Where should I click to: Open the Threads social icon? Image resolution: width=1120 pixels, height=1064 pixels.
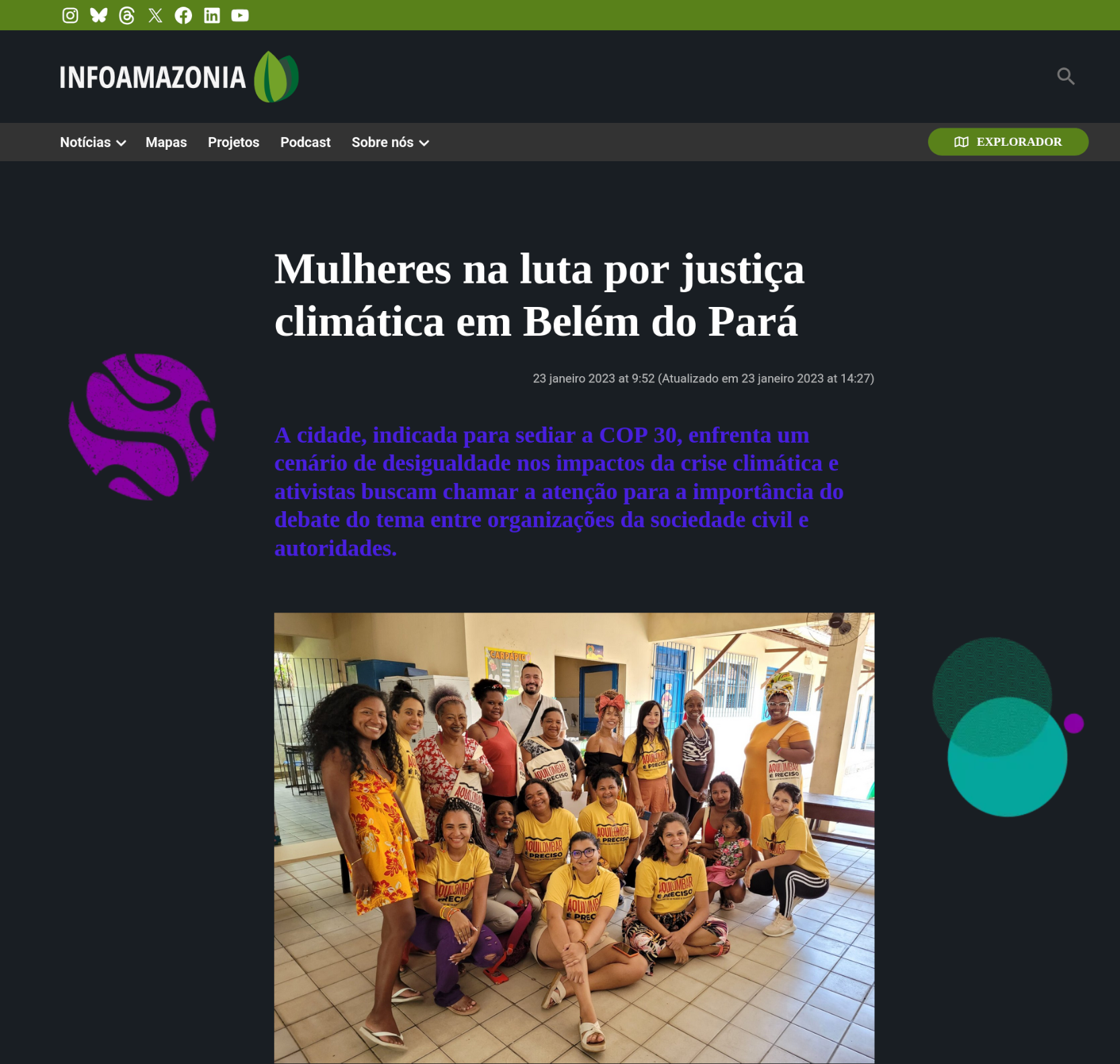(x=127, y=15)
